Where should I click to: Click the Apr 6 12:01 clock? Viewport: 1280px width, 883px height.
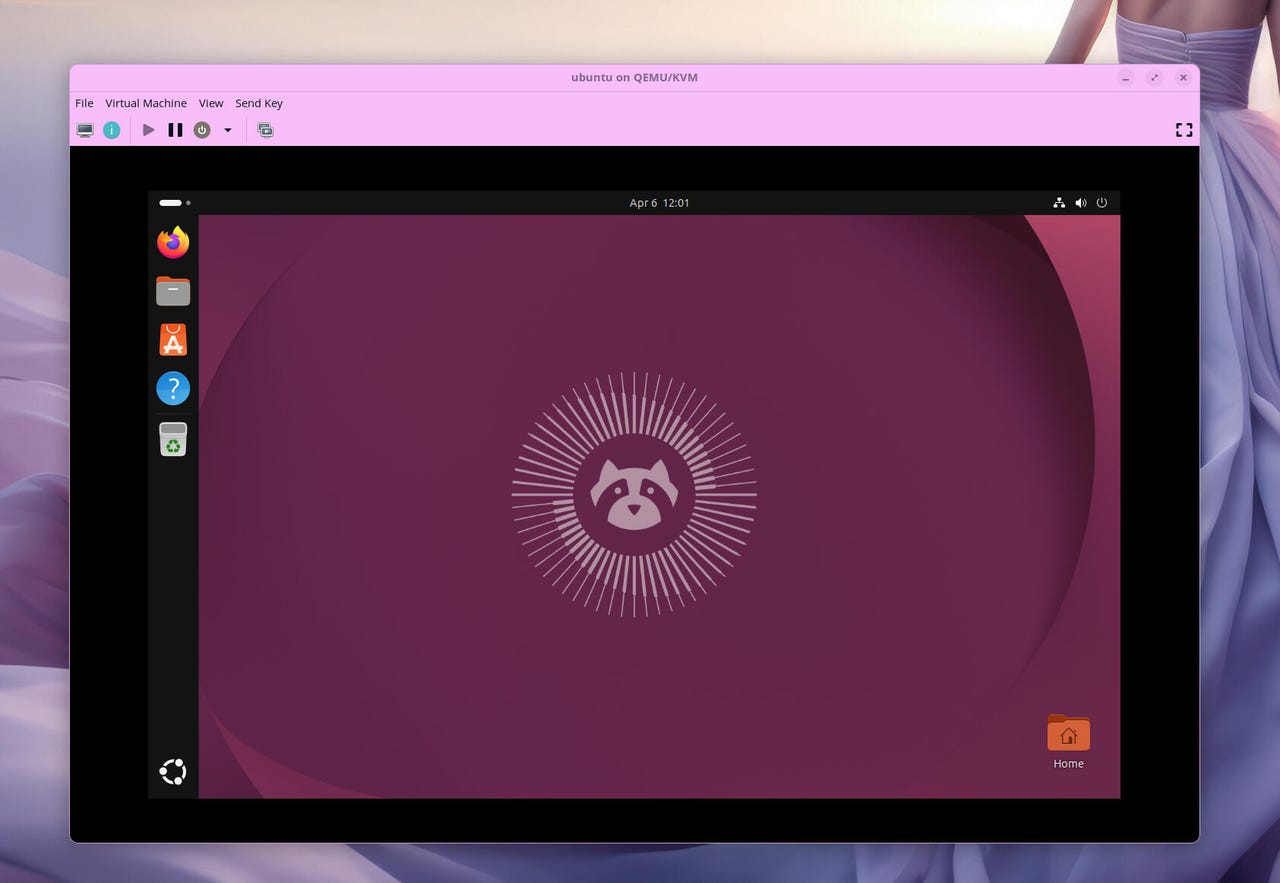[659, 203]
